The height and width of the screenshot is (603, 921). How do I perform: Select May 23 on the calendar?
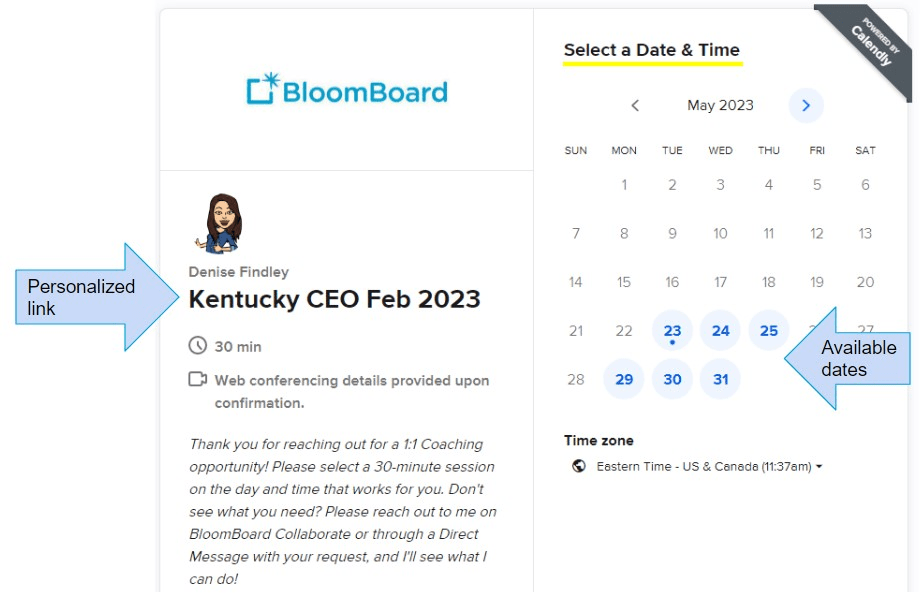(x=672, y=331)
